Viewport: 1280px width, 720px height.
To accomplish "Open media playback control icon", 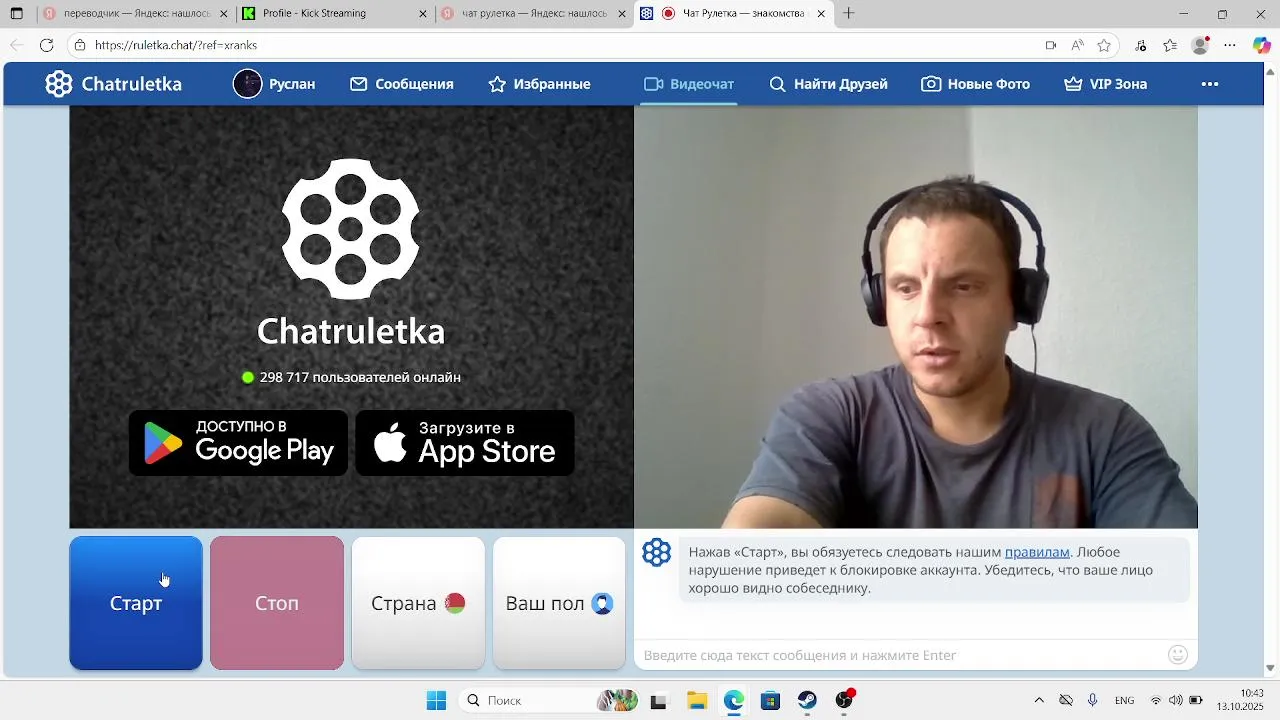I will click(1141, 45).
